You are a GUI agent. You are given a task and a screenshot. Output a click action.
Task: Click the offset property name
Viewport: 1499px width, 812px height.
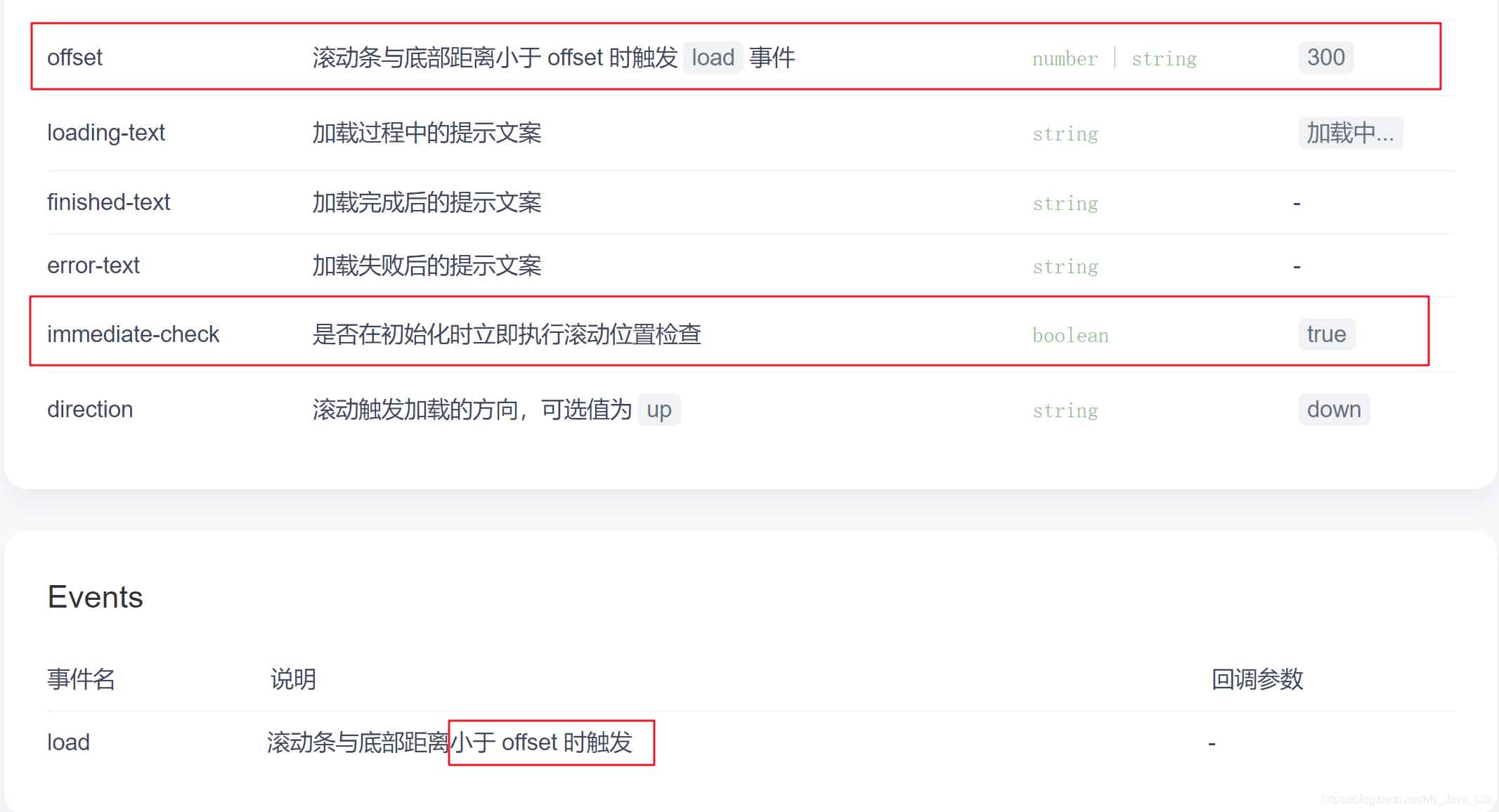[74, 57]
